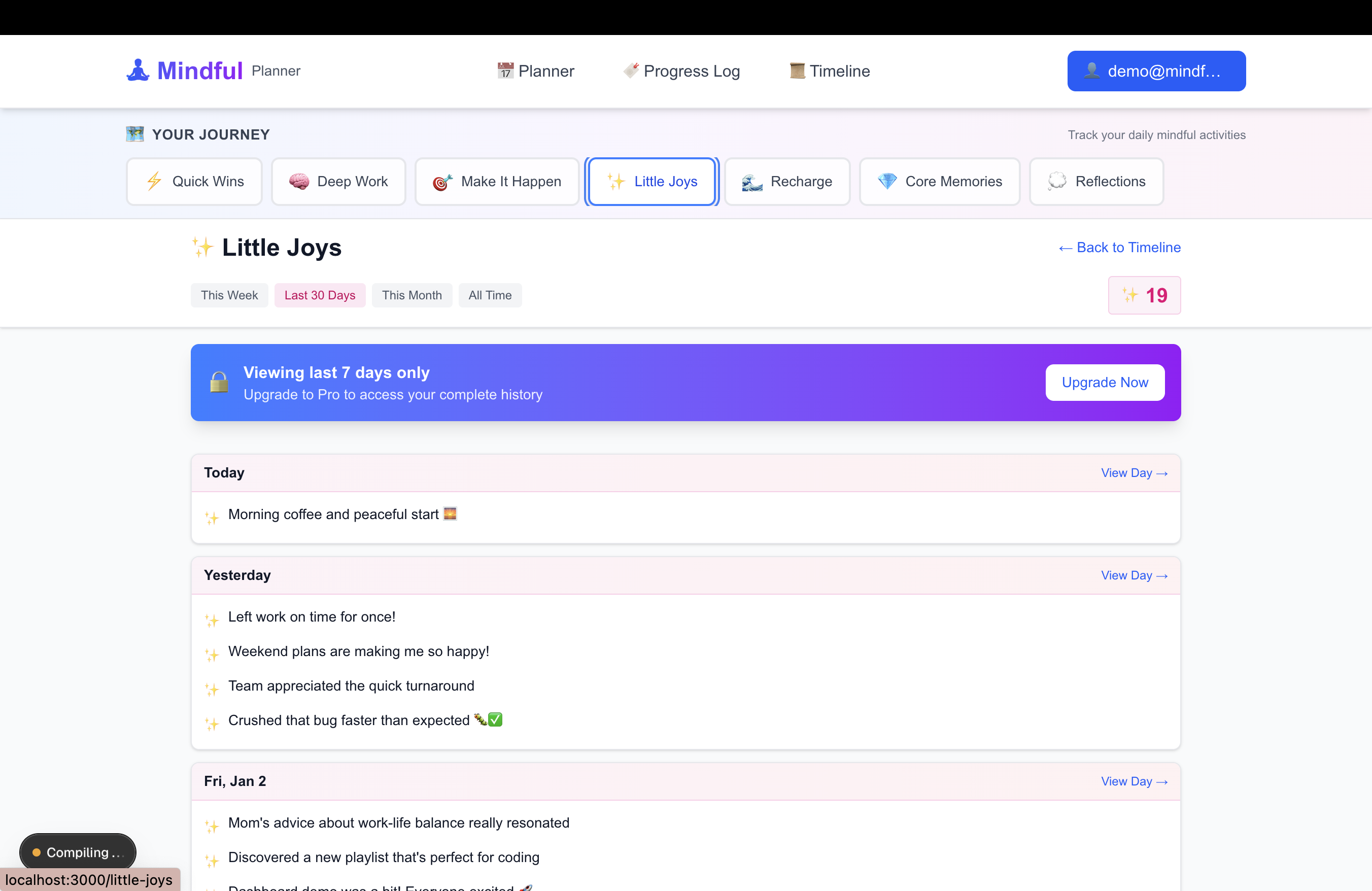Viewport: 1372px width, 891px height.
Task: Click the lock icon in upgrade banner
Action: point(219,382)
